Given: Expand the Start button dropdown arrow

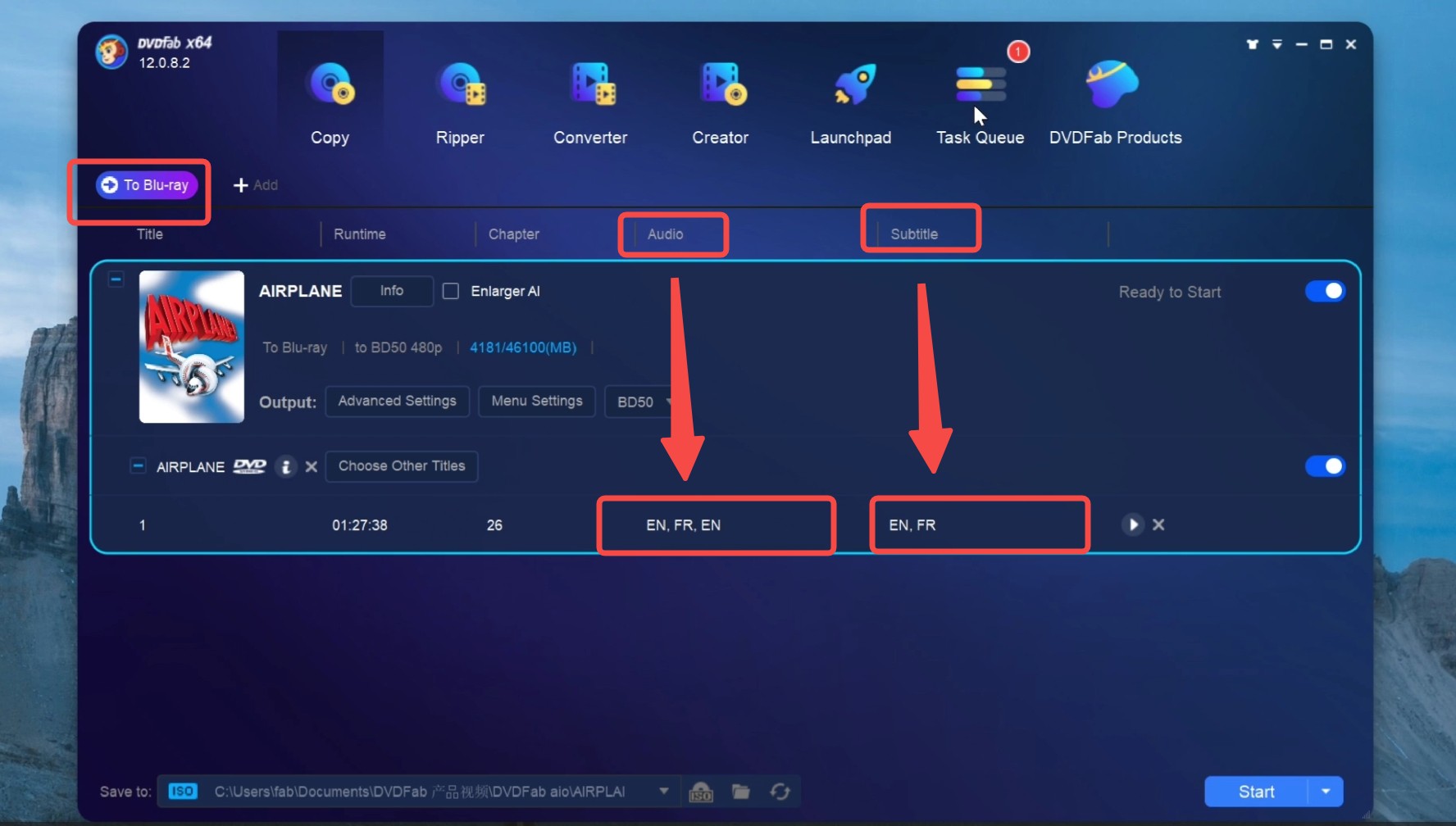Looking at the screenshot, I should pyautogui.click(x=1326, y=792).
